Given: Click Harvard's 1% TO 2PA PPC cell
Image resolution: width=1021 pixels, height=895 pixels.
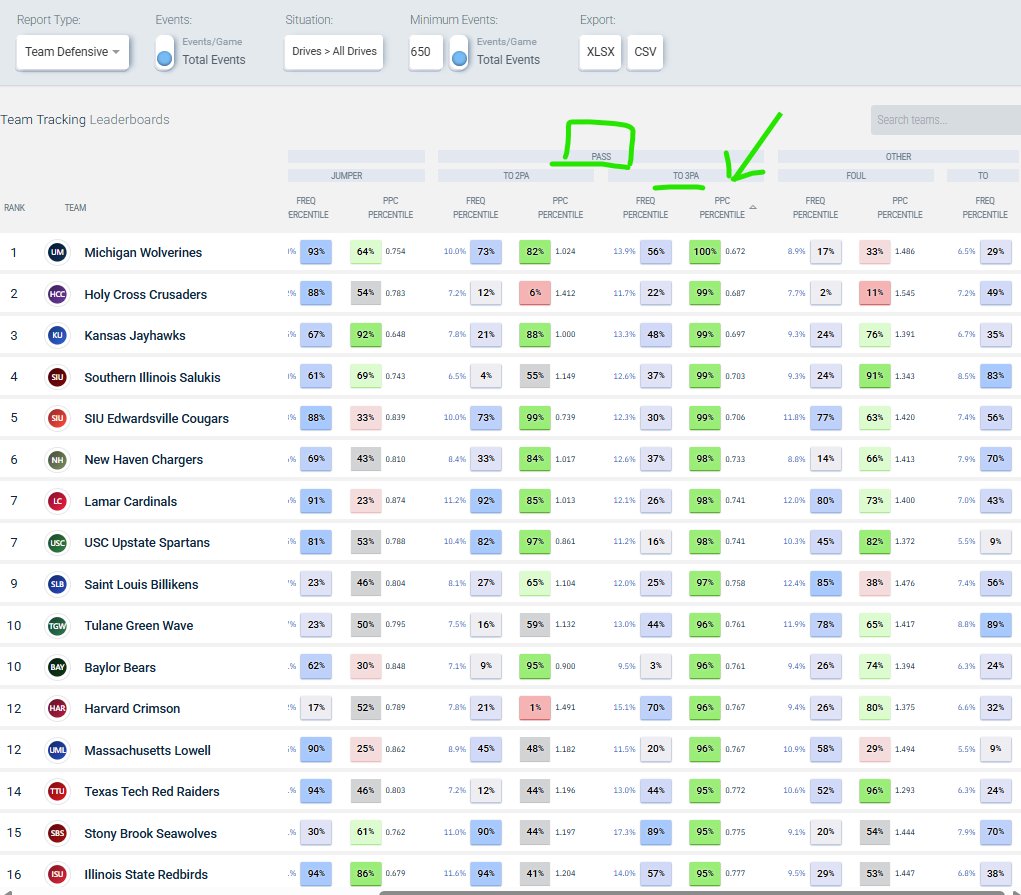Looking at the screenshot, I should [535, 708].
